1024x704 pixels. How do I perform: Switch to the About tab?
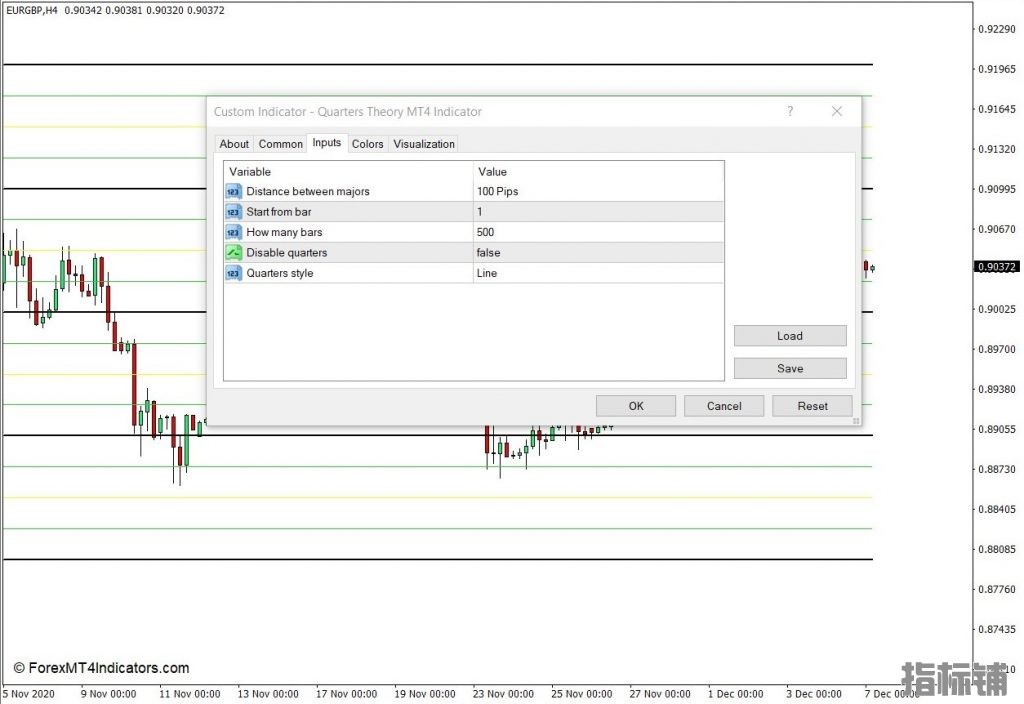point(234,144)
